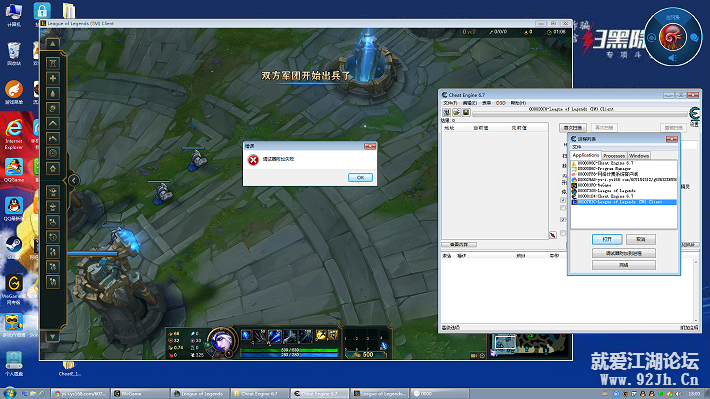Click the down arrow below game sidebar
This screenshot has height=399, width=710.
[53, 337]
